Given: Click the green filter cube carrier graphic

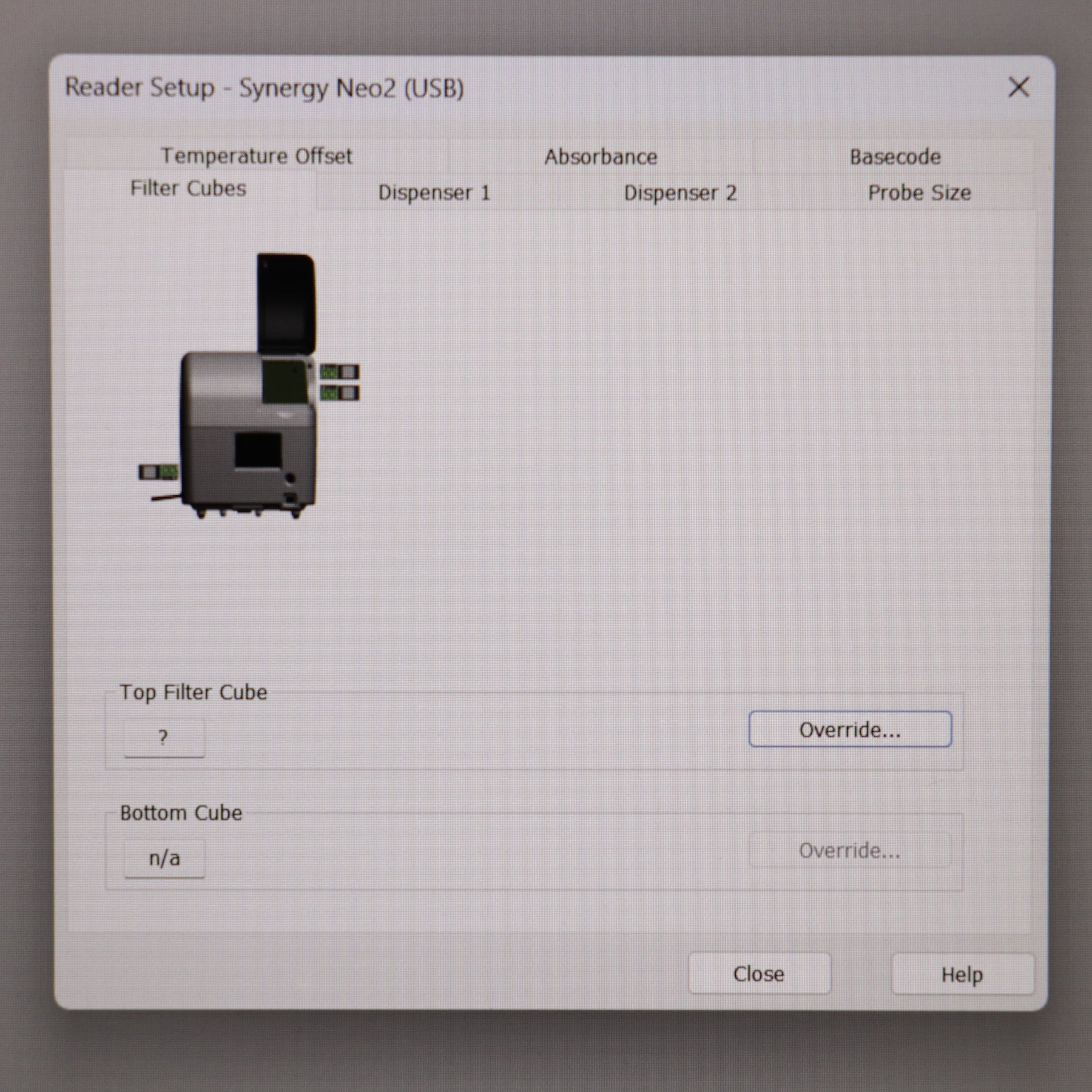Looking at the screenshot, I should pos(285,382).
